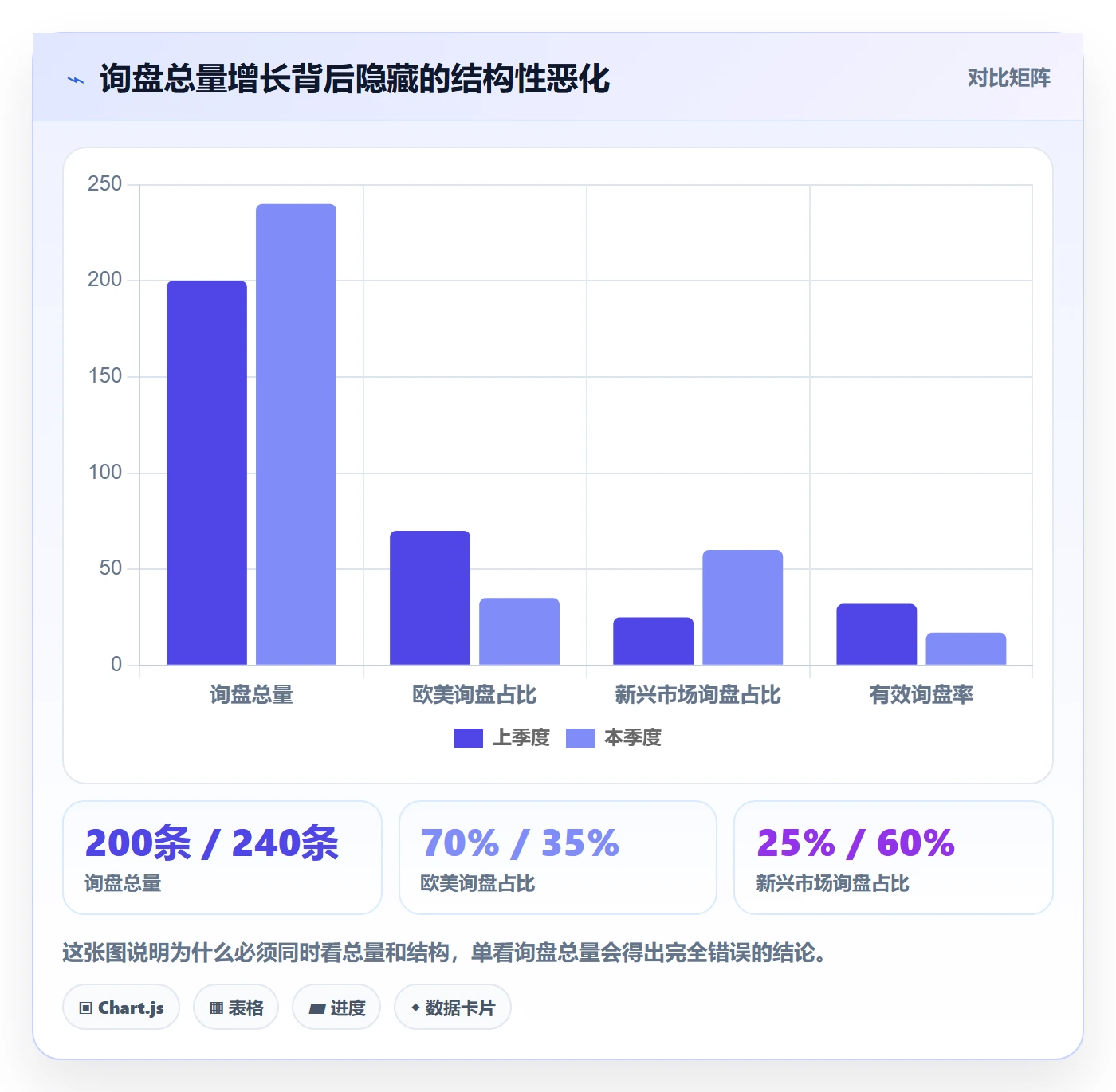The width and height of the screenshot is (1116, 1092).
Task: Click the 对比矩阵 label in the header
Action: (x=1008, y=78)
